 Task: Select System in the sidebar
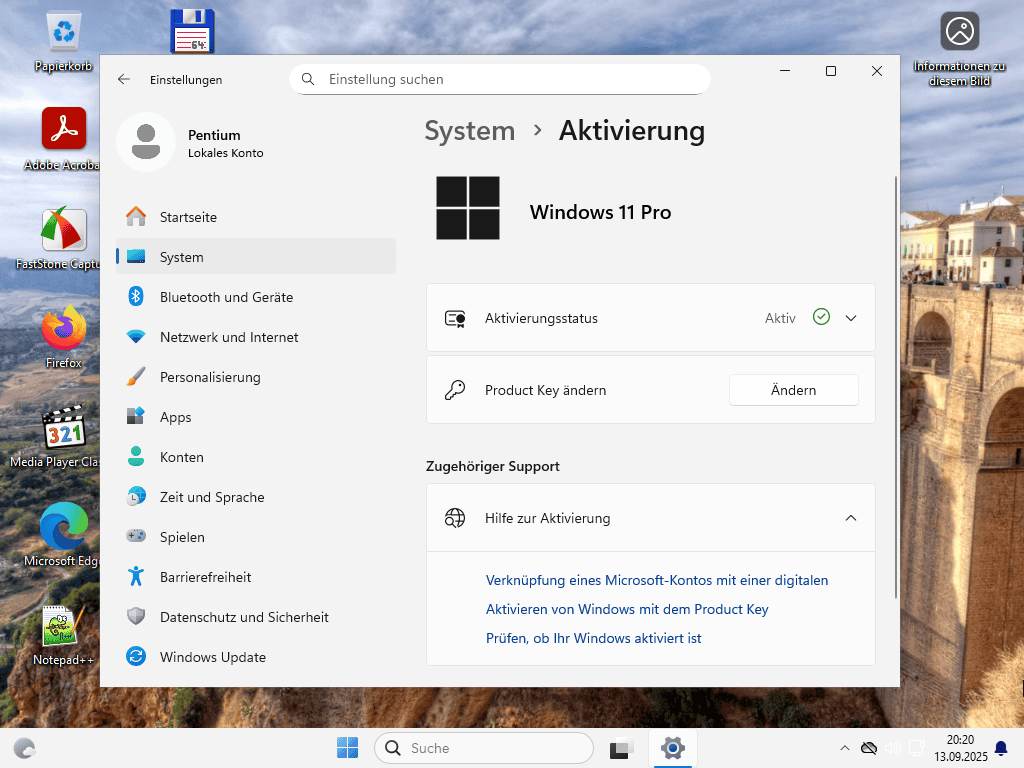pyautogui.click(x=256, y=257)
